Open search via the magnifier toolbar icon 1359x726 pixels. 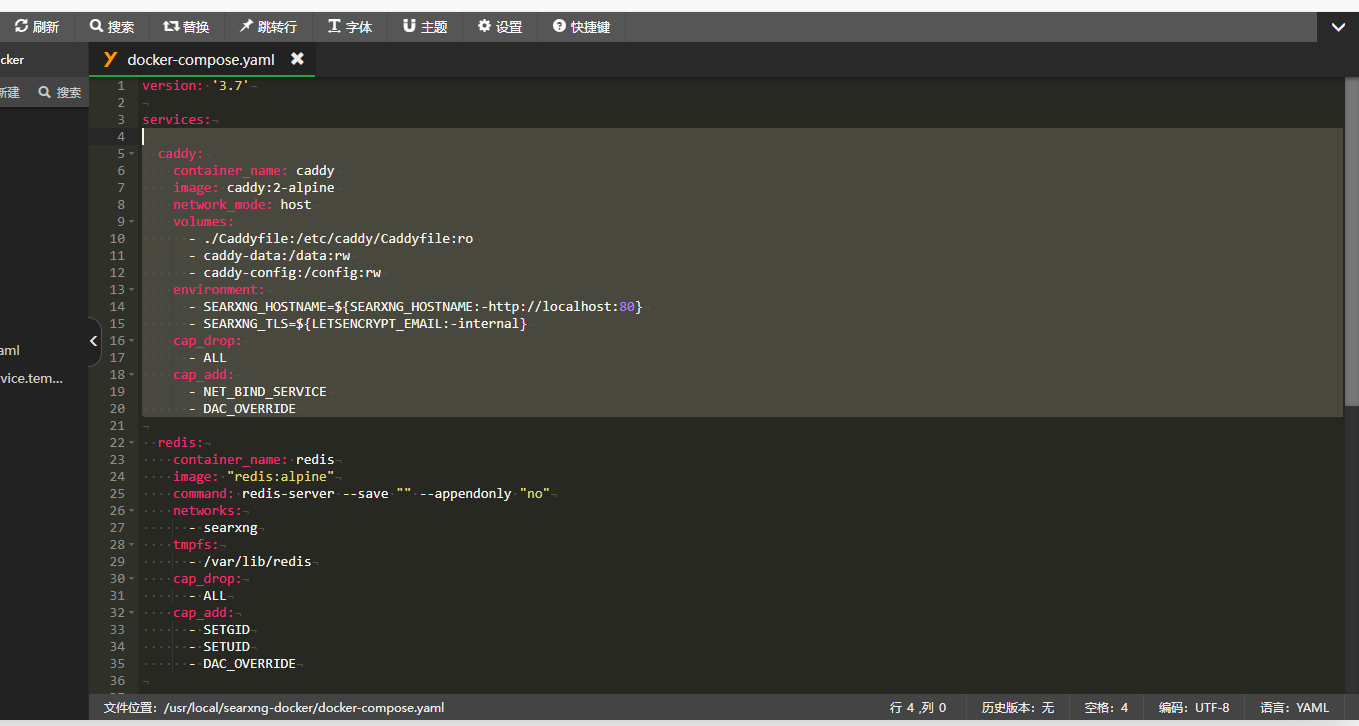(96, 27)
